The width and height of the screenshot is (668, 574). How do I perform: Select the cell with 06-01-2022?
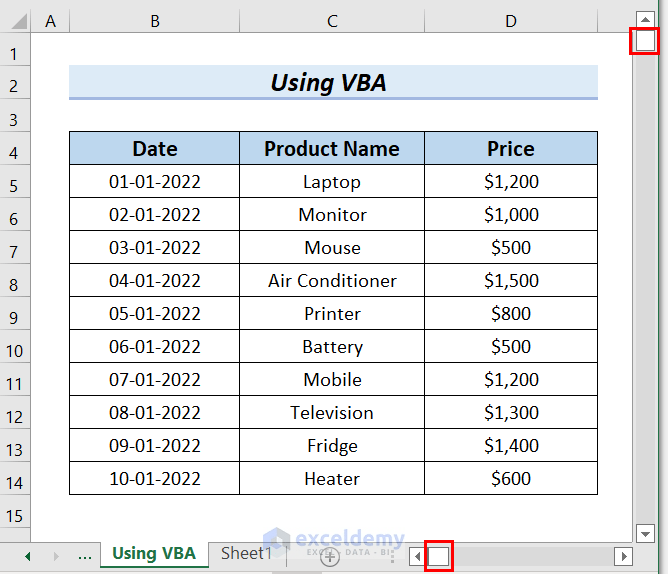pyautogui.click(x=155, y=346)
